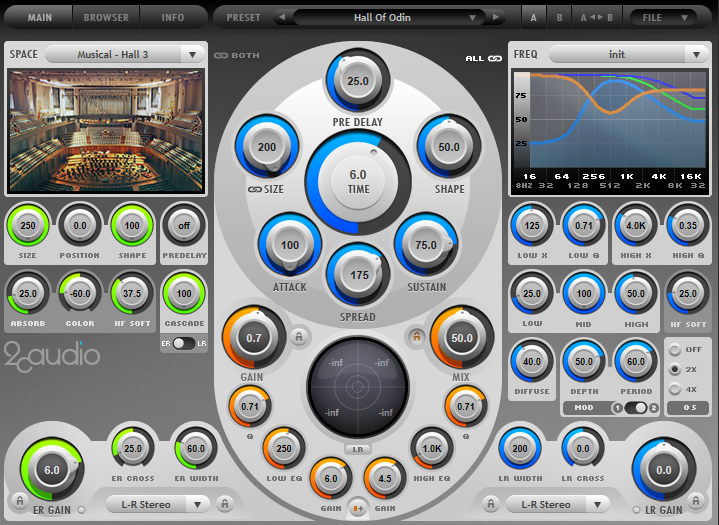Screen dimensions: 719x525
Task: Click the lock icon right of LR GAIN
Action: click(x=696, y=500)
